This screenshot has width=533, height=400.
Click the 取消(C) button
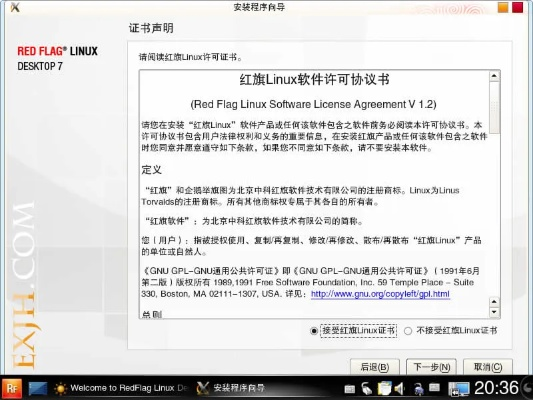[488, 367]
